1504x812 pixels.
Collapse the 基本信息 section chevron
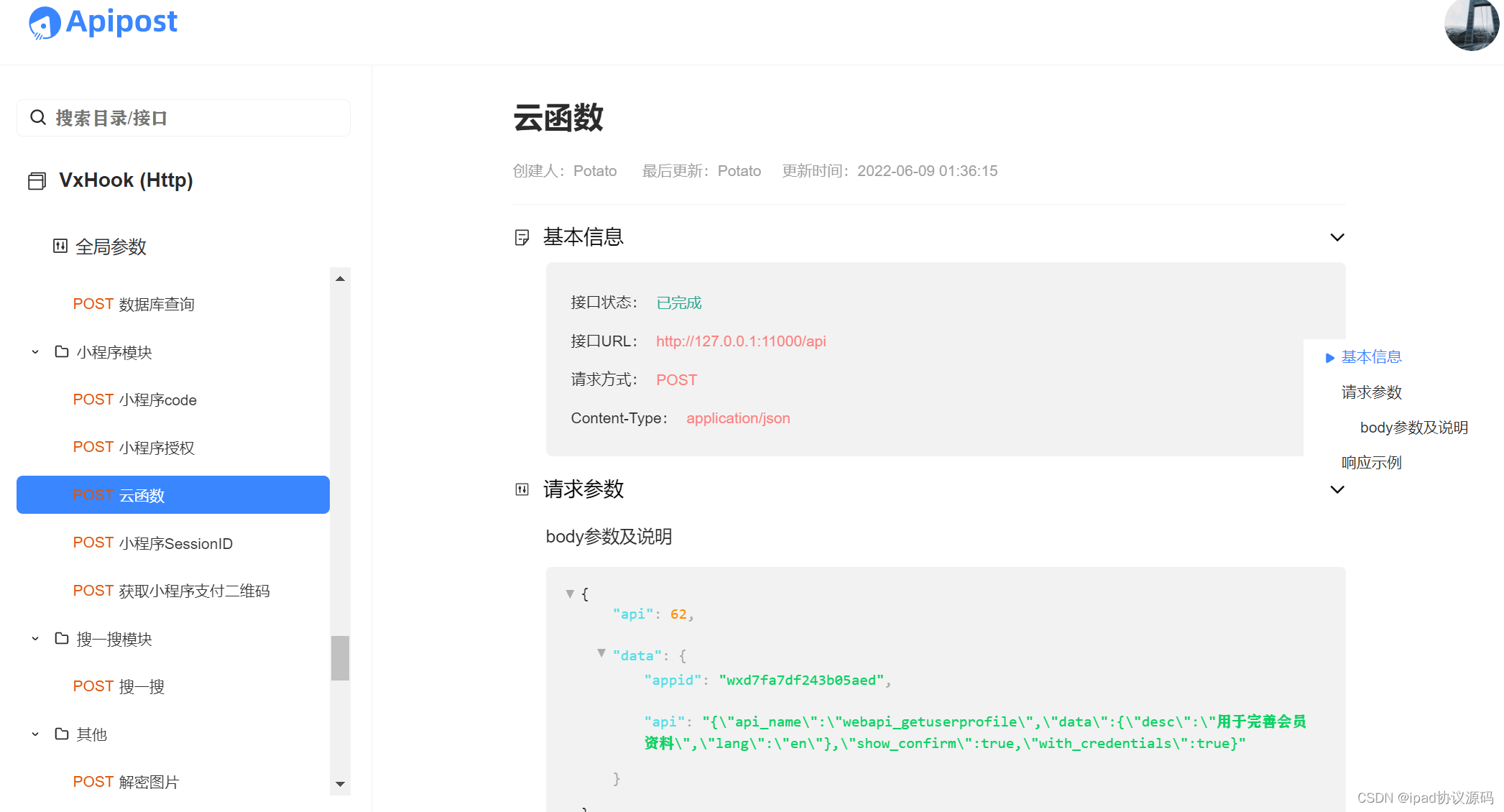(x=1337, y=237)
